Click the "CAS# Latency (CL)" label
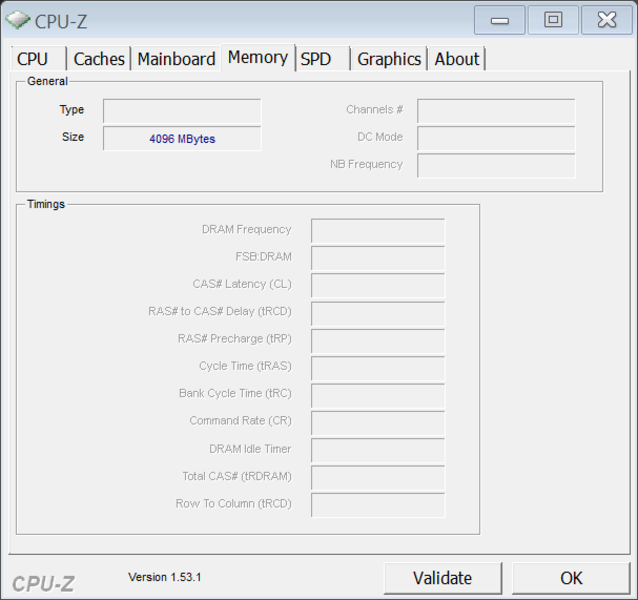This screenshot has width=638, height=600. 242,284
